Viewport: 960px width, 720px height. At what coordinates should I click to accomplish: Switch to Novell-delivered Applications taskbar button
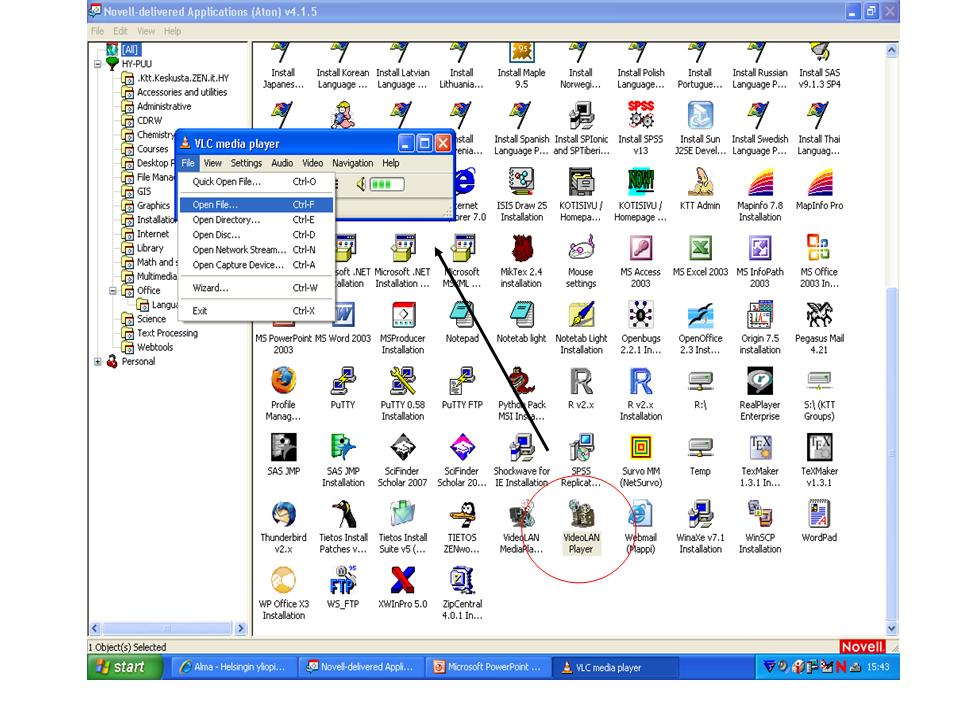pyautogui.click(x=361, y=667)
